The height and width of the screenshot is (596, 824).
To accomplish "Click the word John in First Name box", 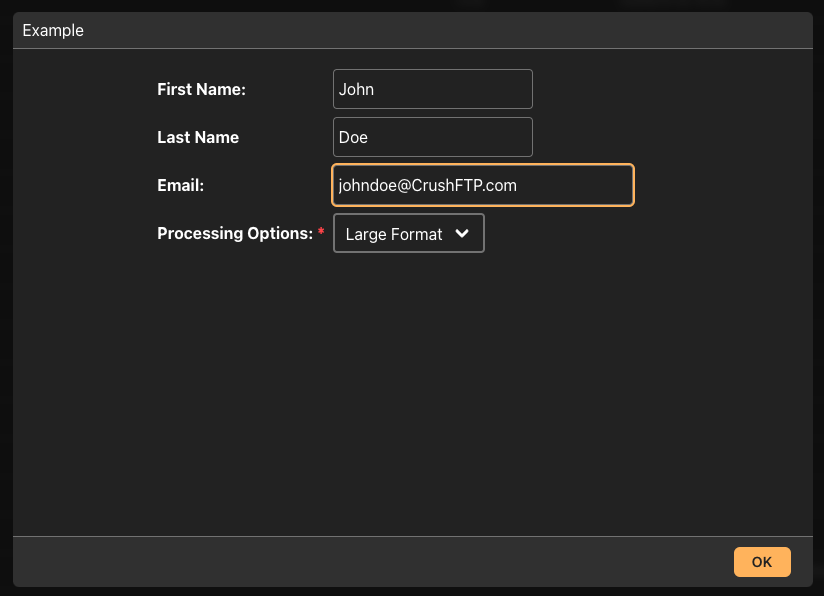I will [x=356, y=89].
